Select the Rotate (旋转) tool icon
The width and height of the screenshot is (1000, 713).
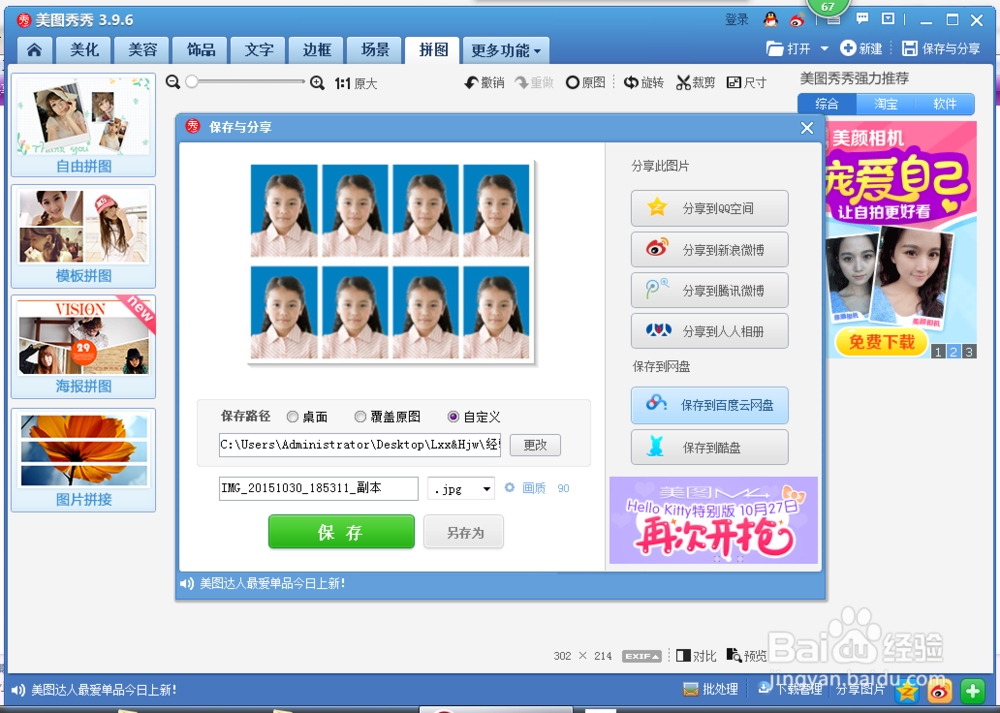point(630,82)
